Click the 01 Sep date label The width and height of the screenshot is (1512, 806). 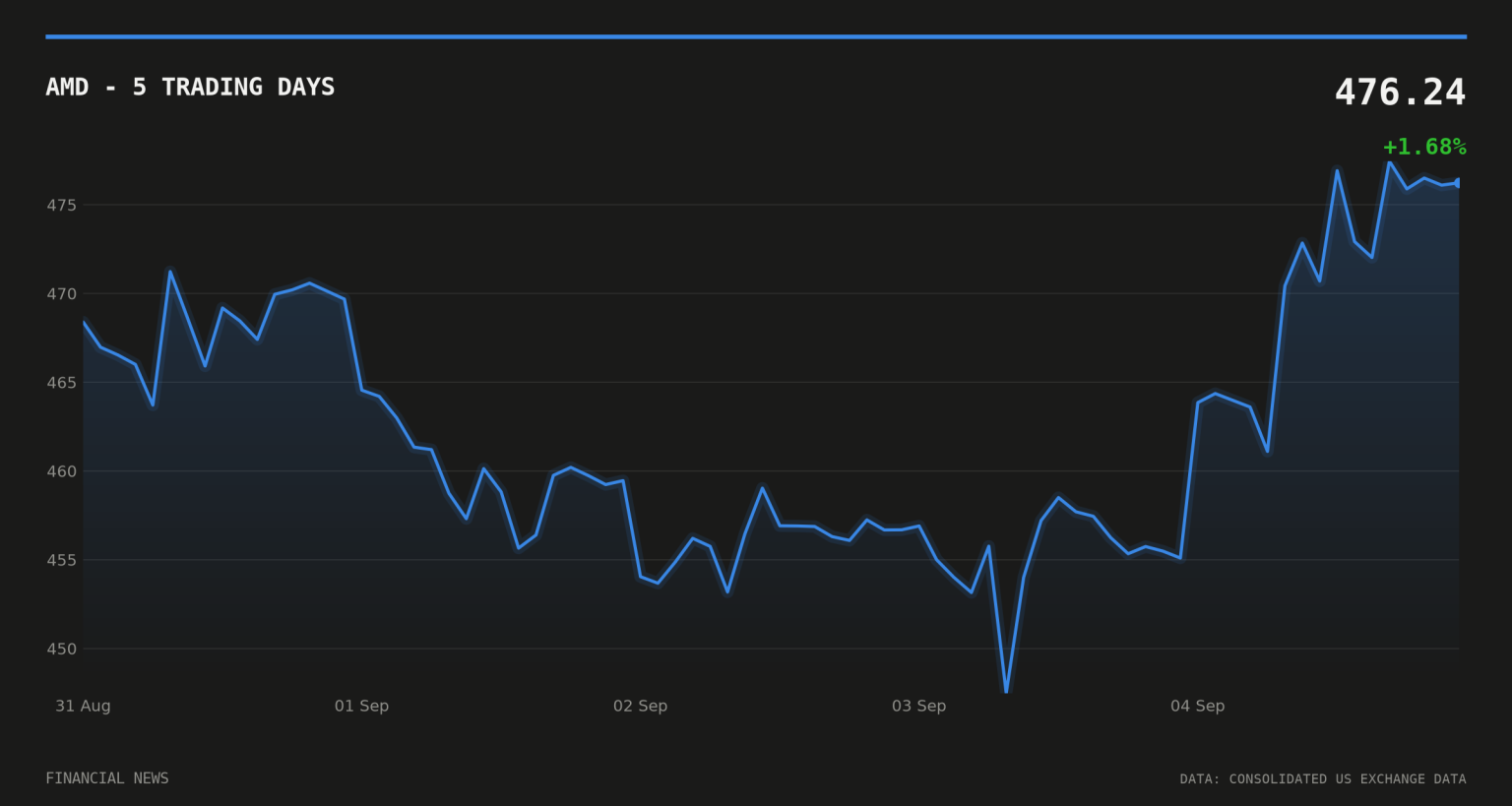click(361, 706)
